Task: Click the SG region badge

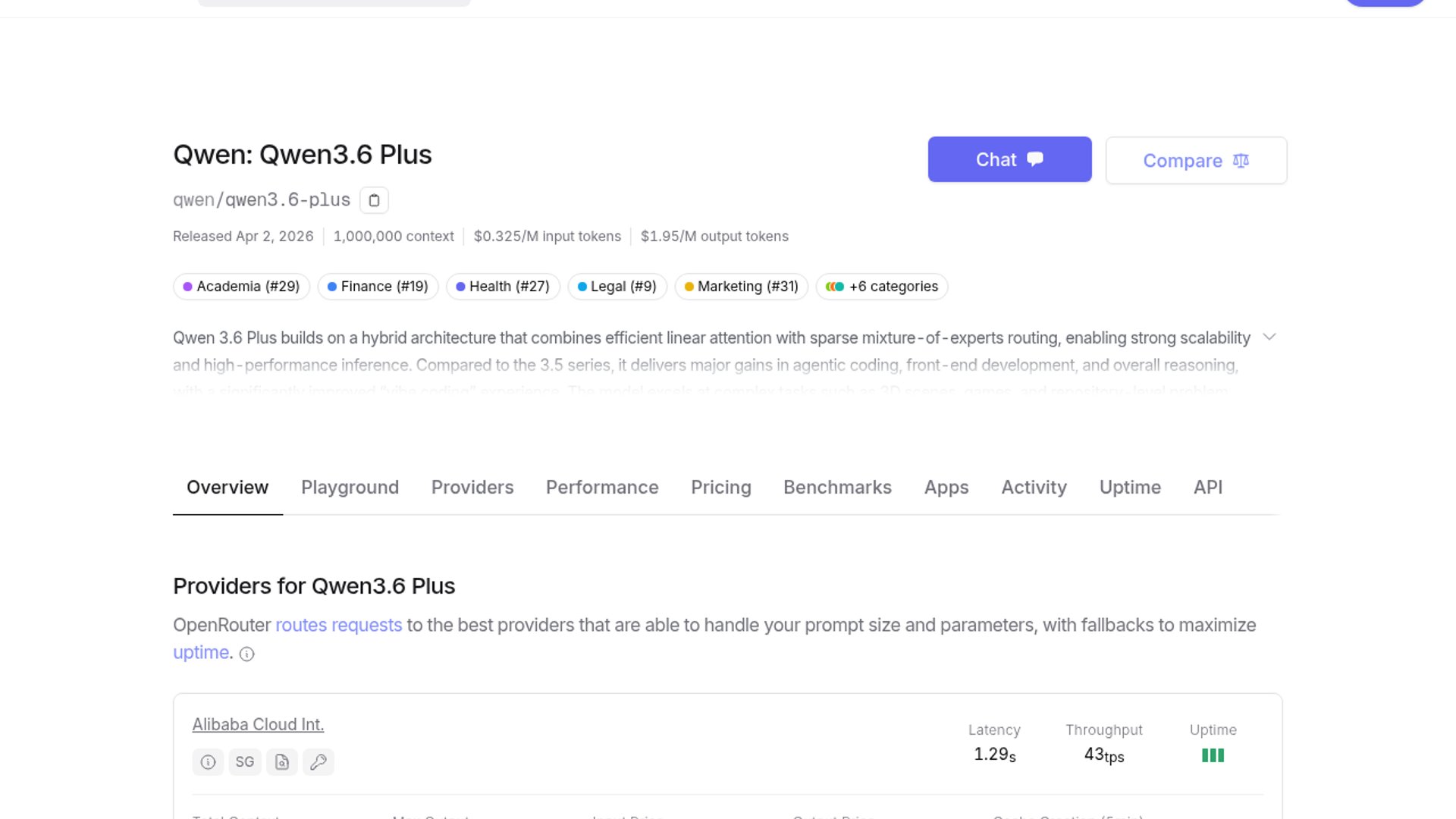Action: point(244,762)
